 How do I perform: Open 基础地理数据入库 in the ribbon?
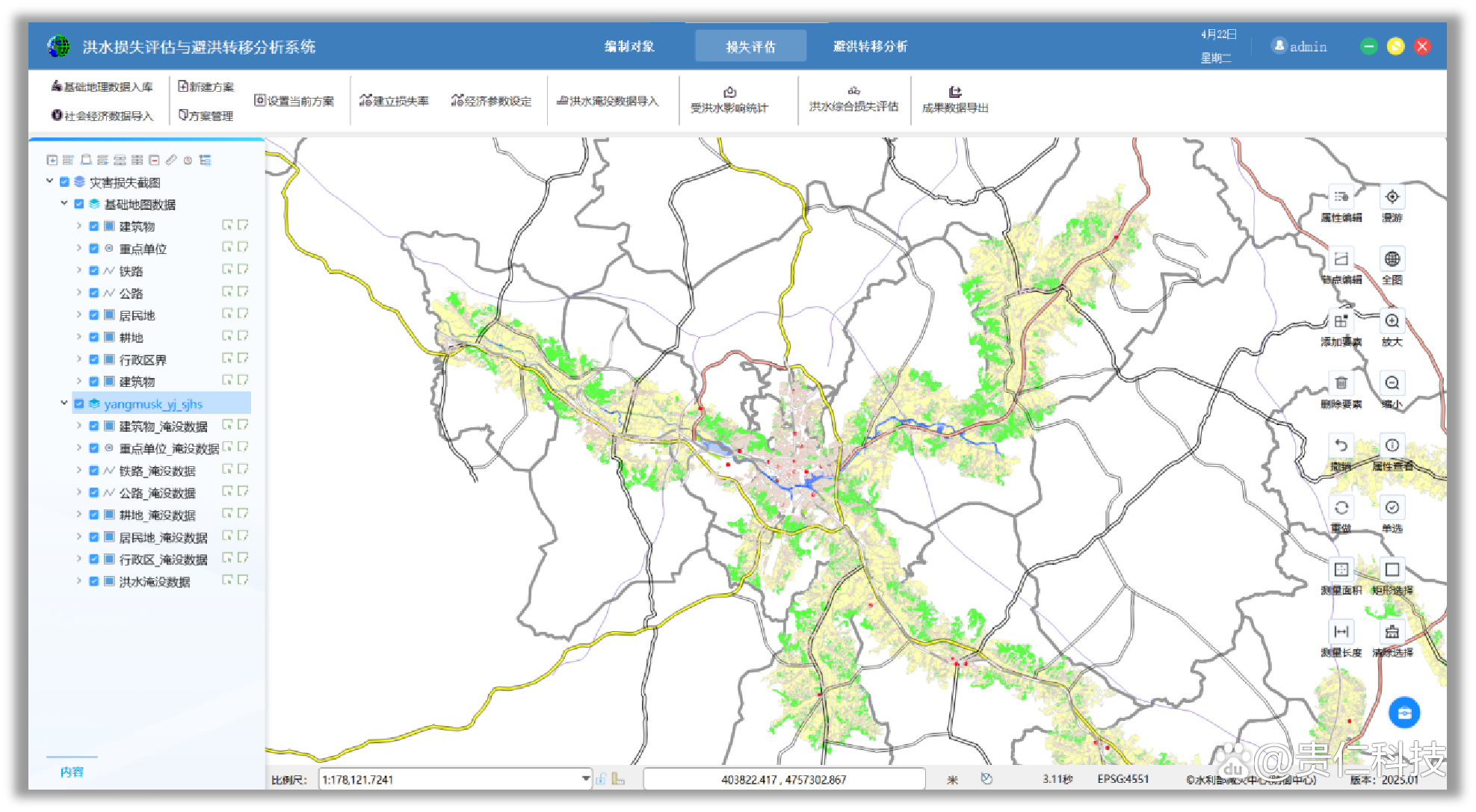tap(102, 87)
